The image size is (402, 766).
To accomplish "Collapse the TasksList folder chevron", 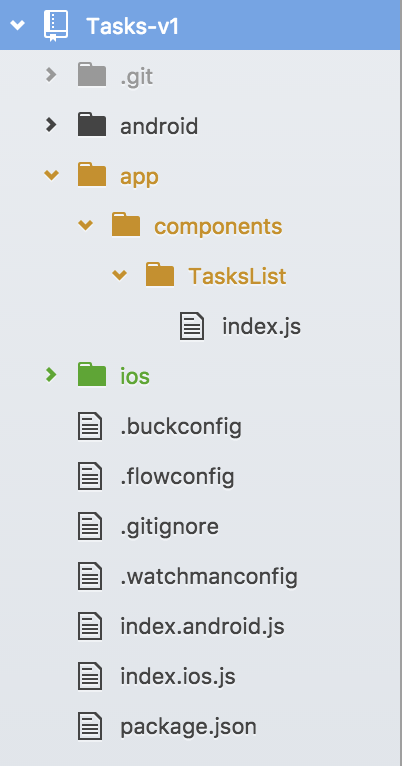I will (x=120, y=275).
